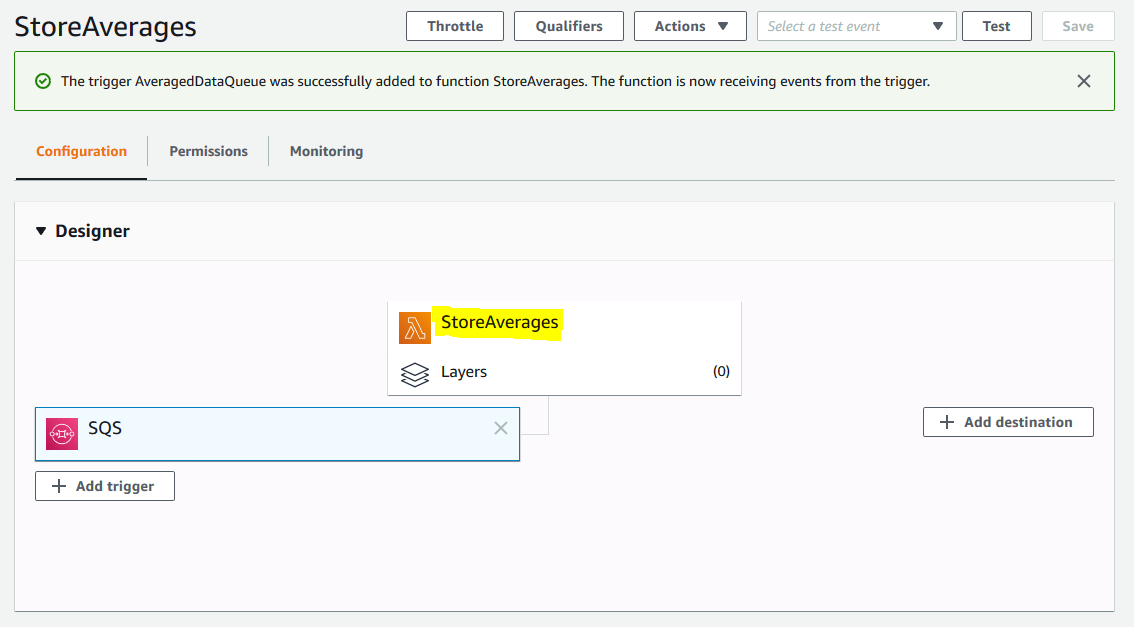This screenshot has height=627, width=1134.
Task: Open the Select a test event dropdown
Action: click(856, 26)
